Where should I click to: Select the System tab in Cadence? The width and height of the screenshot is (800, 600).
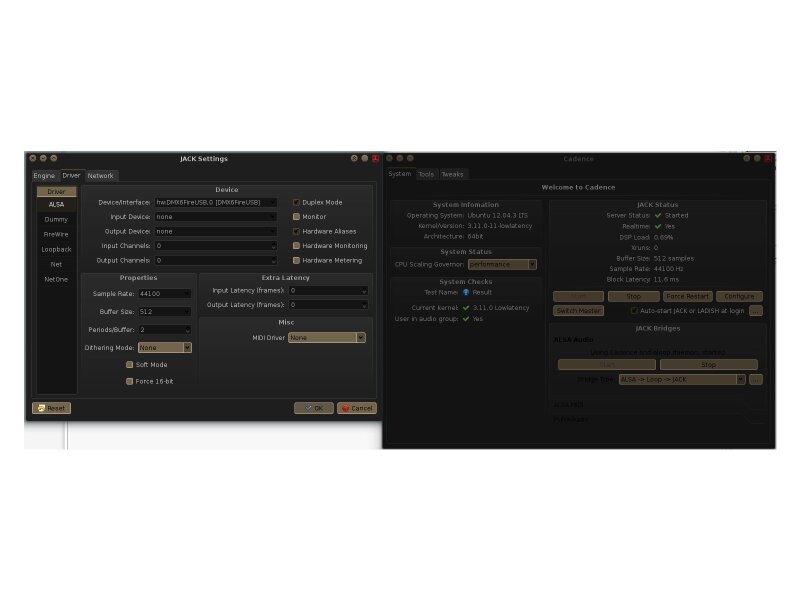(399, 174)
